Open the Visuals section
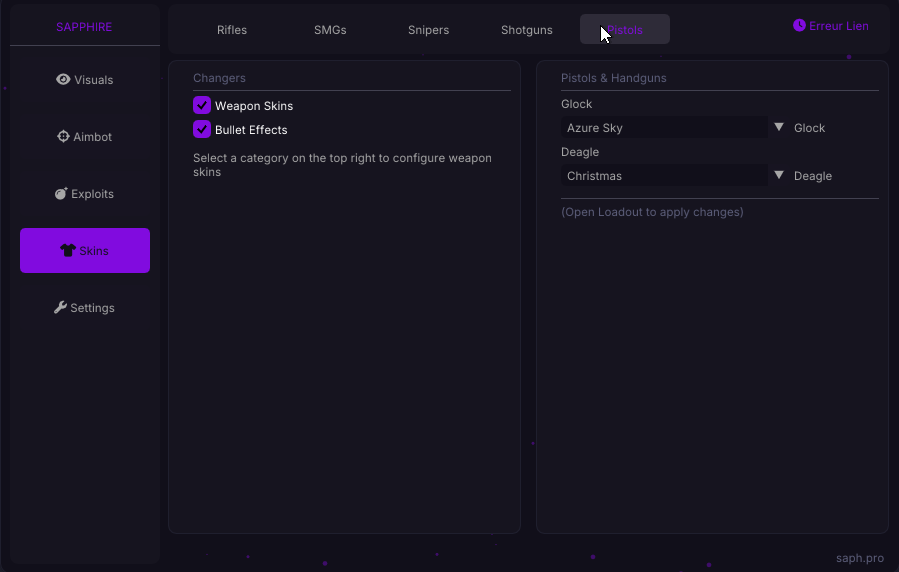Image resolution: width=899 pixels, height=572 pixels. [x=85, y=80]
